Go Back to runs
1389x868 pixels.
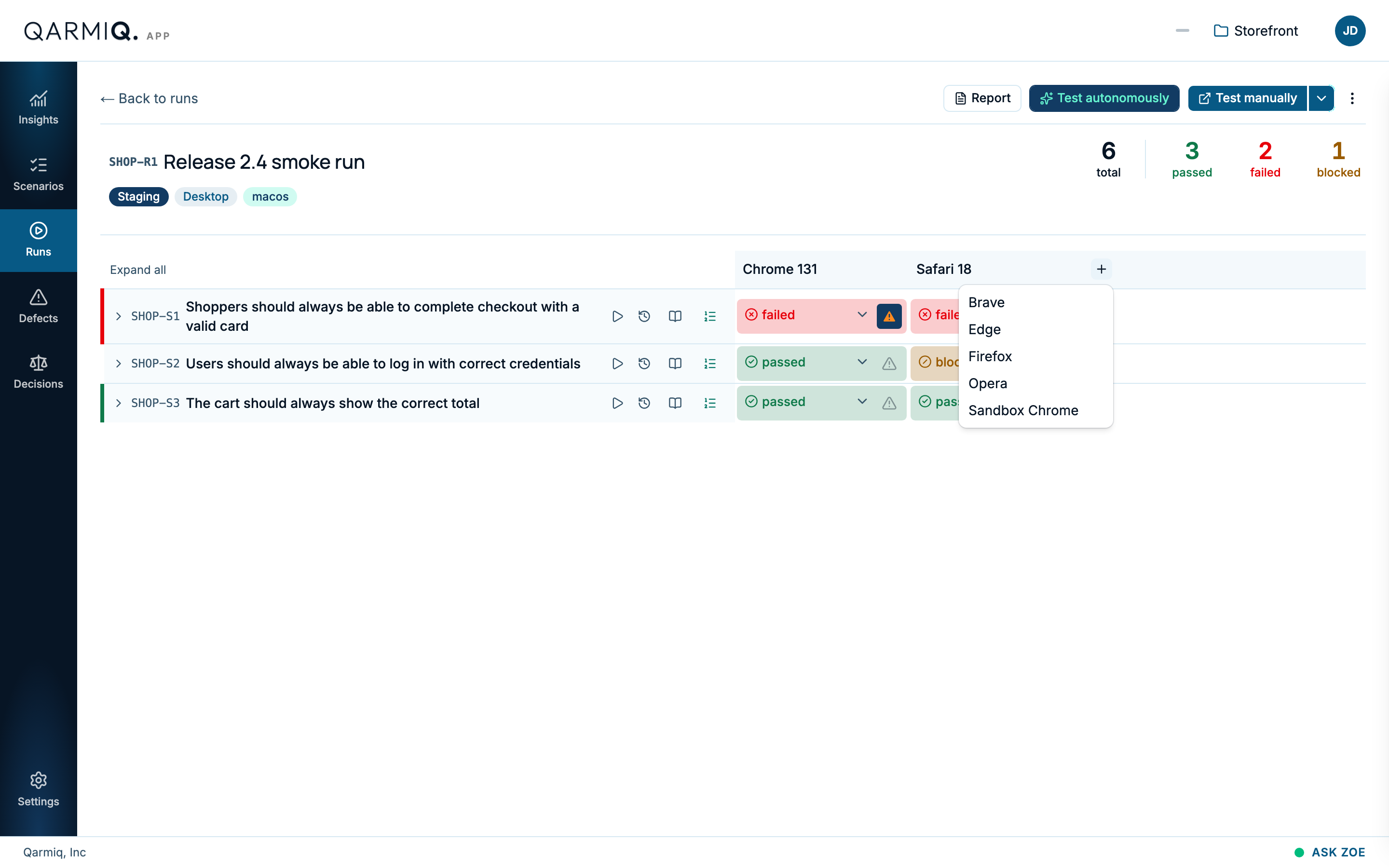pos(149,99)
